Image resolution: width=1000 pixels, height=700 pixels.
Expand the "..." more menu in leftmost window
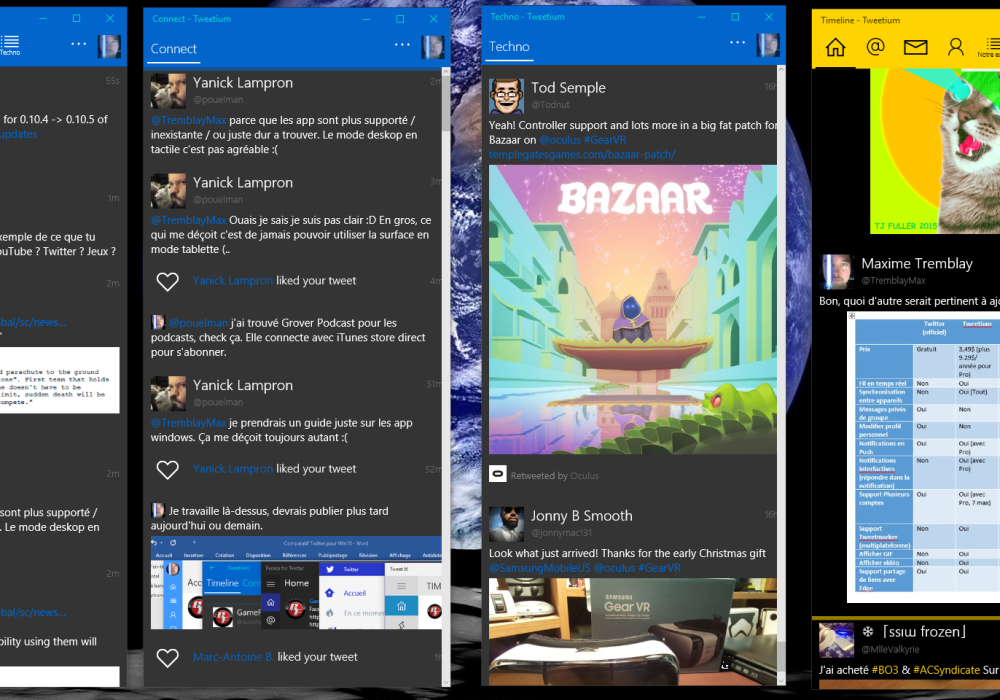click(x=79, y=45)
